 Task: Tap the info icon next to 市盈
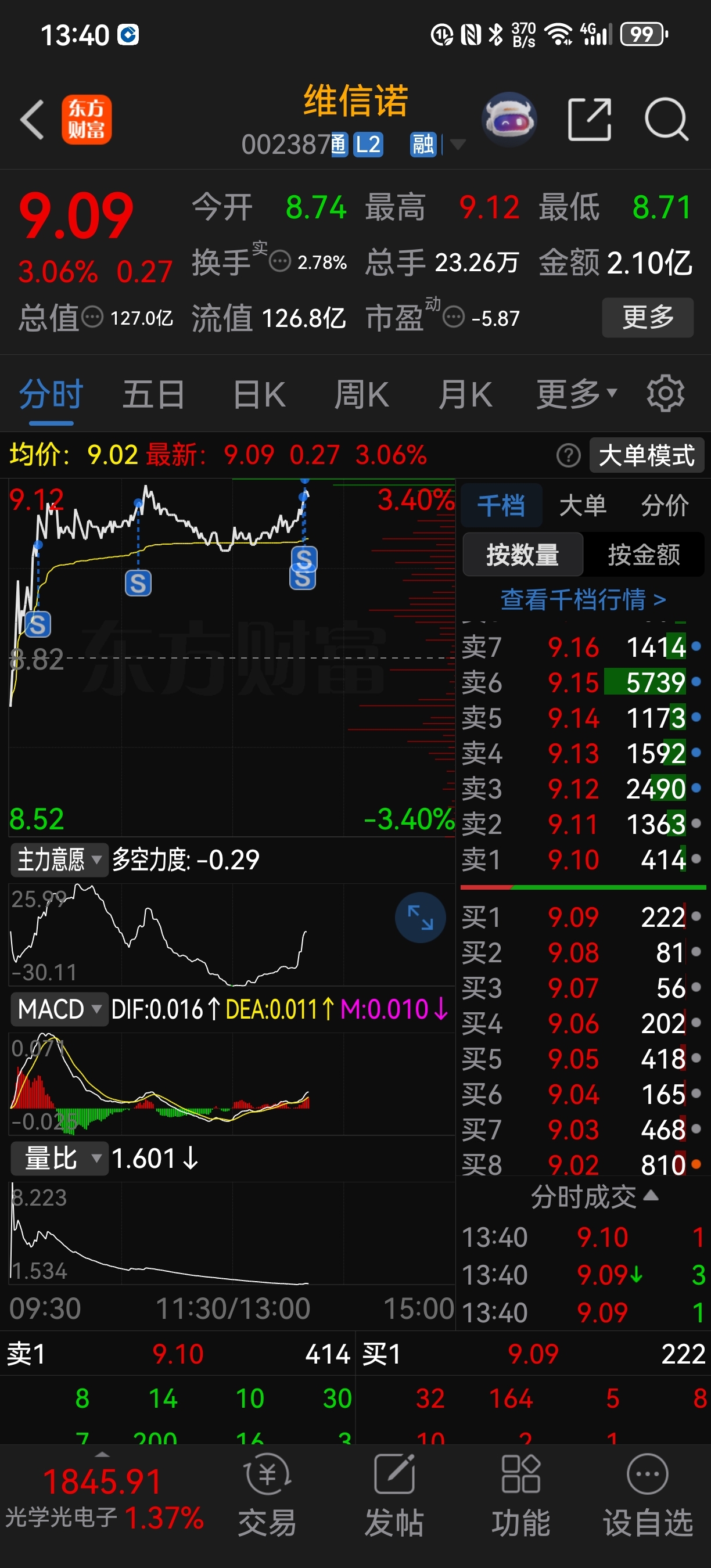pyautogui.click(x=454, y=317)
